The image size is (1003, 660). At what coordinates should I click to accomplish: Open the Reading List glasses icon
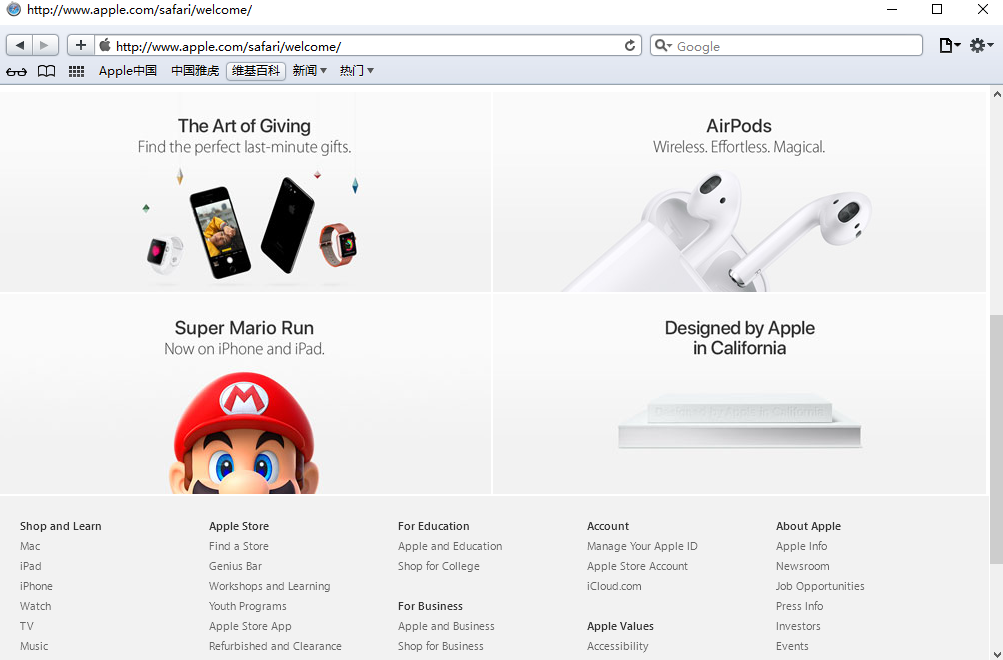tap(16, 71)
